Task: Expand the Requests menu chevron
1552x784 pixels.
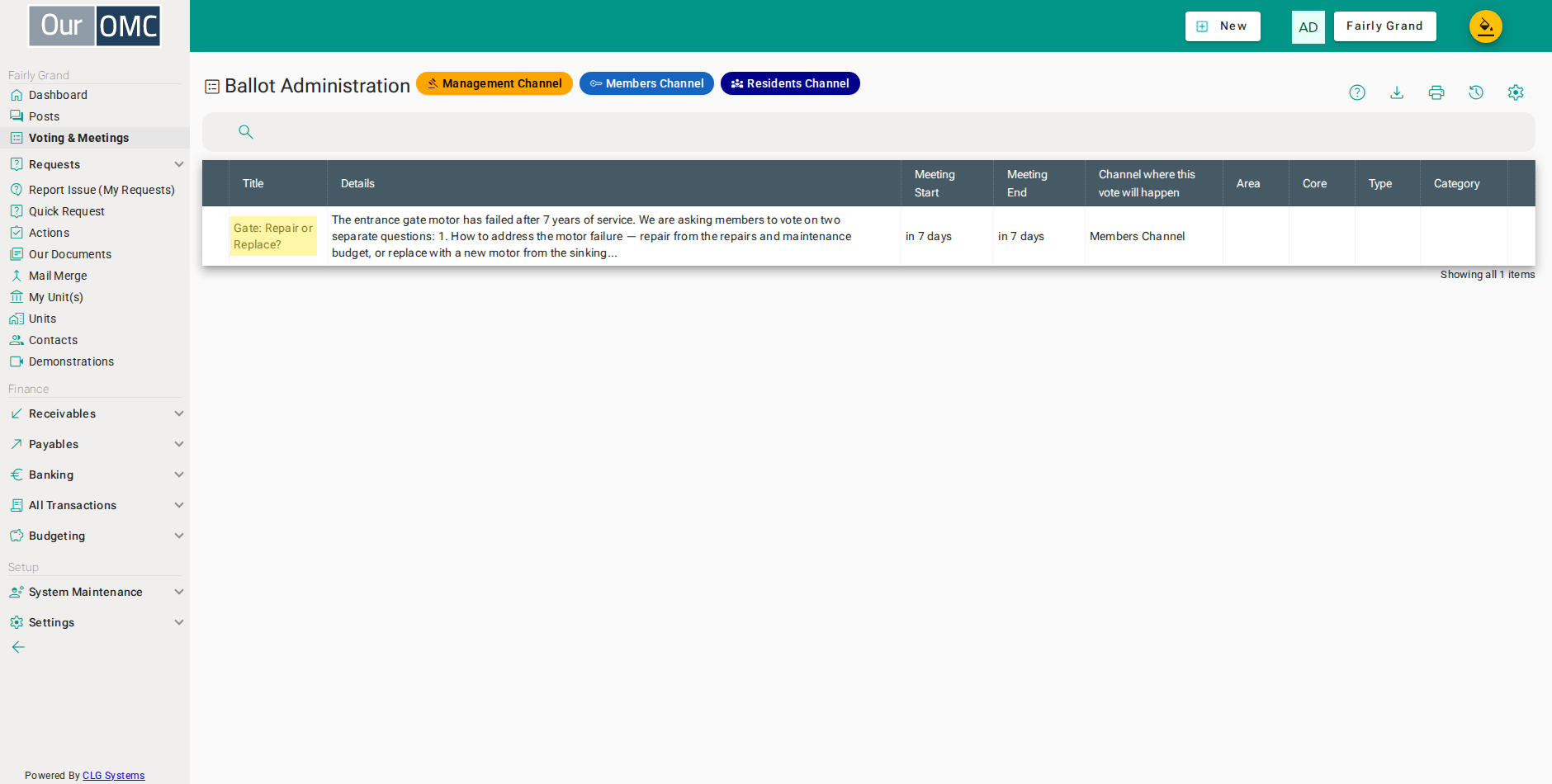Action: (x=179, y=164)
